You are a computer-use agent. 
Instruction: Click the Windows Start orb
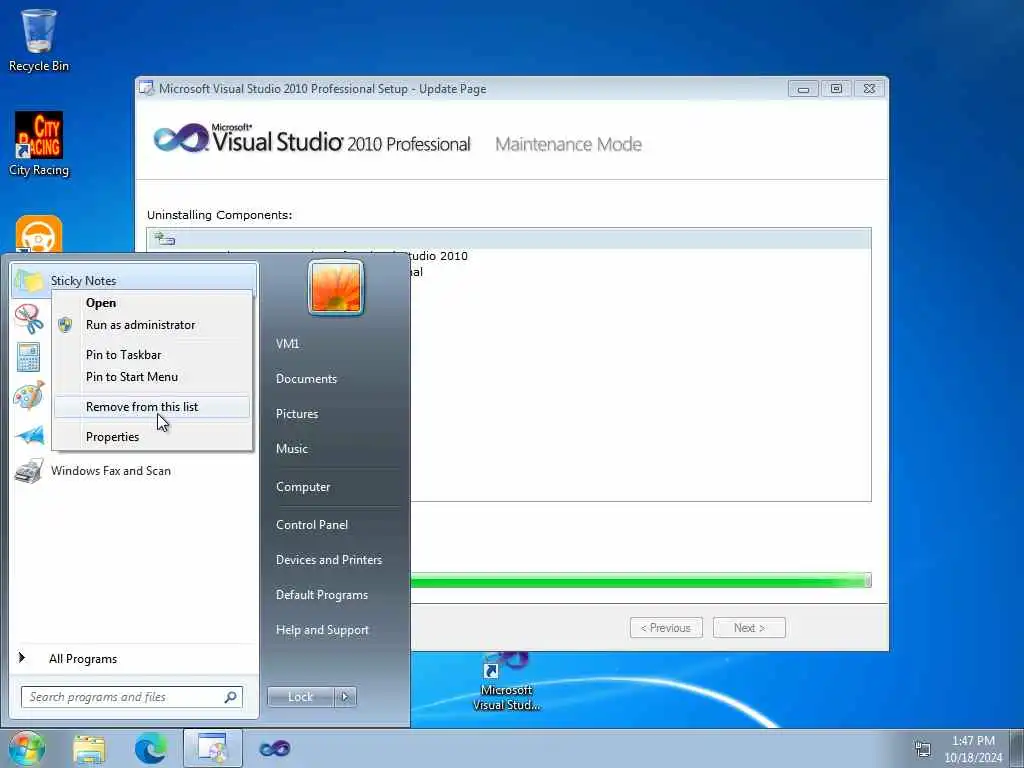(x=27, y=748)
